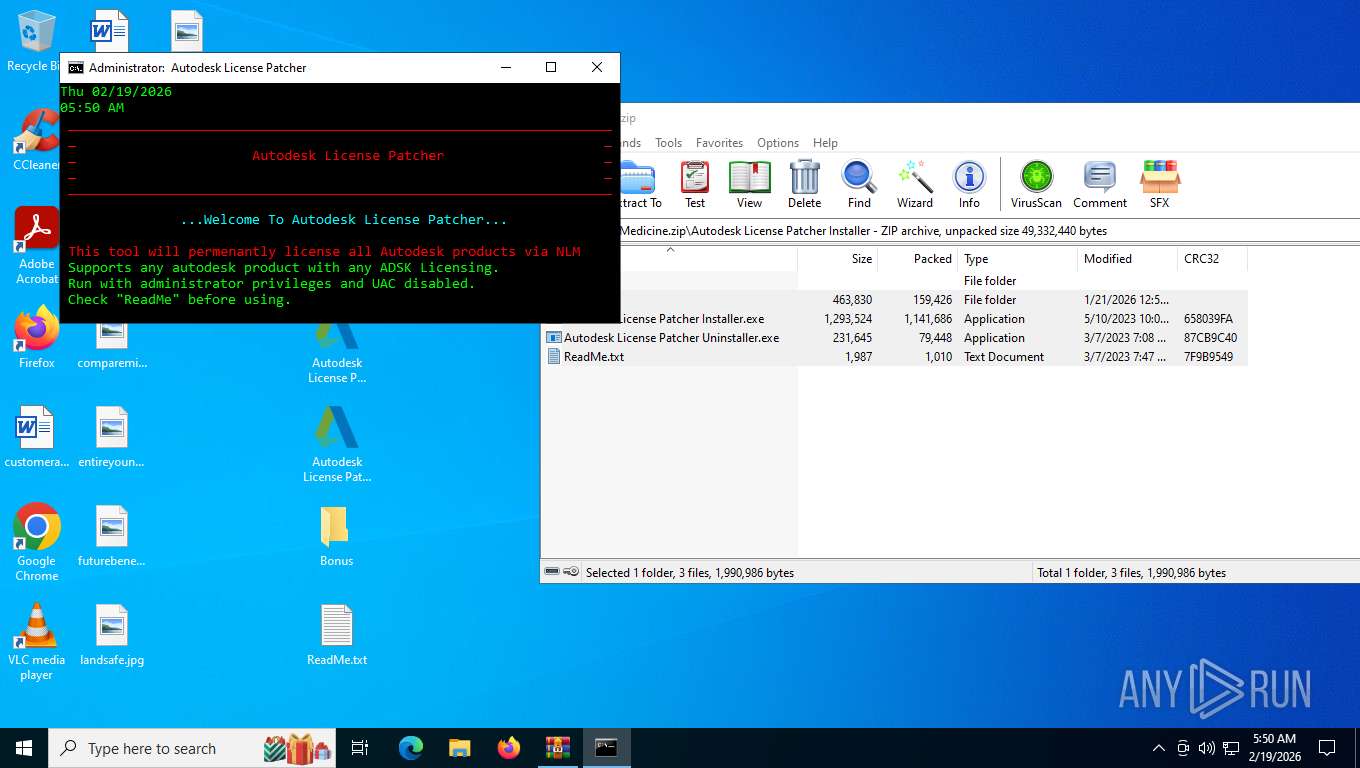Click the 3/7/2023 7:47 modified date cell
The height and width of the screenshot is (768, 1360).
1125,357
